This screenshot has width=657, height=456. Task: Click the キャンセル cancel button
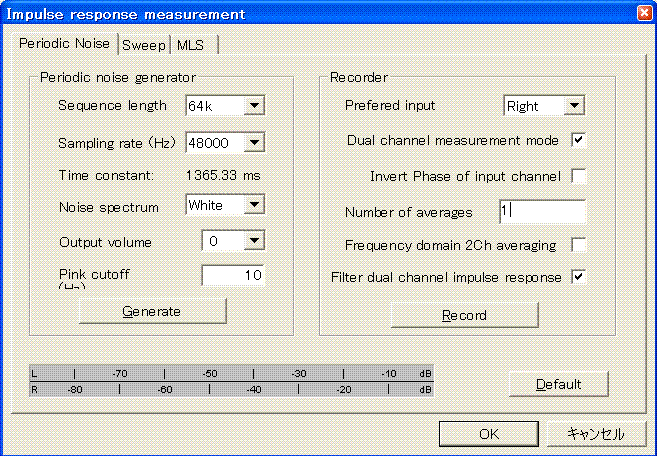point(595,434)
